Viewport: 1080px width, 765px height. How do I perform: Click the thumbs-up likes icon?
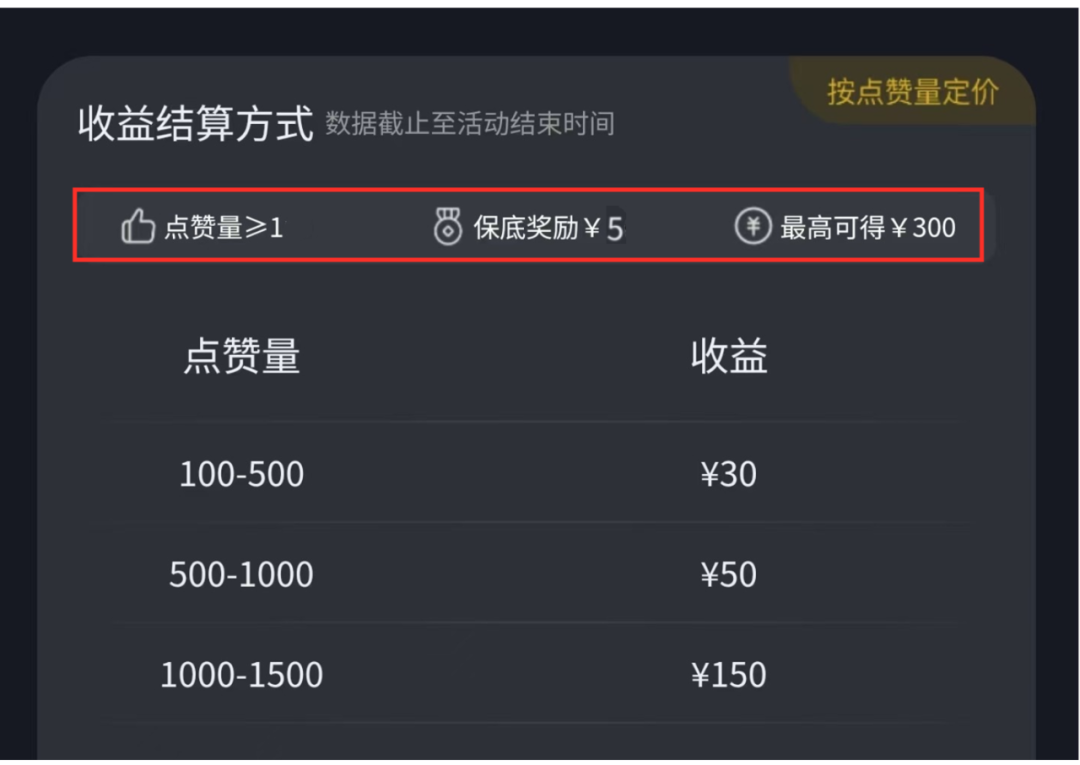tap(138, 227)
